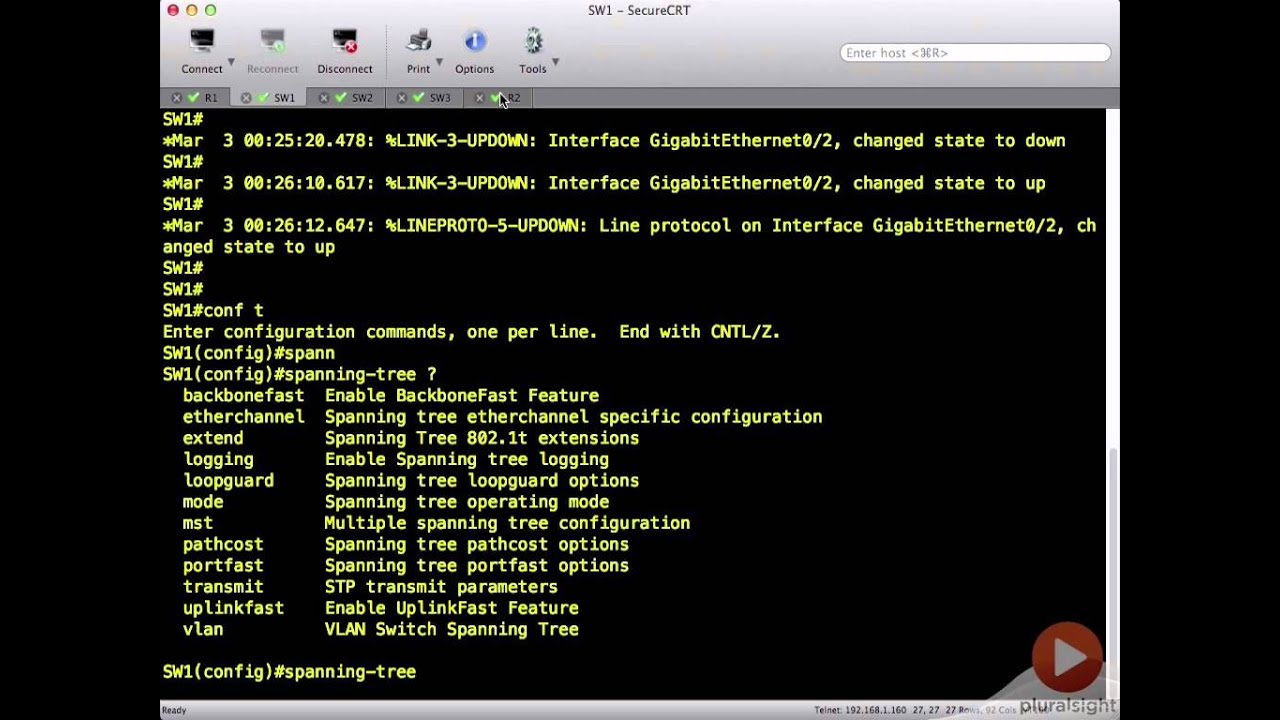Click the 00:26:10.617 log line
The image size is (1280, 720).
coord(604,183)
